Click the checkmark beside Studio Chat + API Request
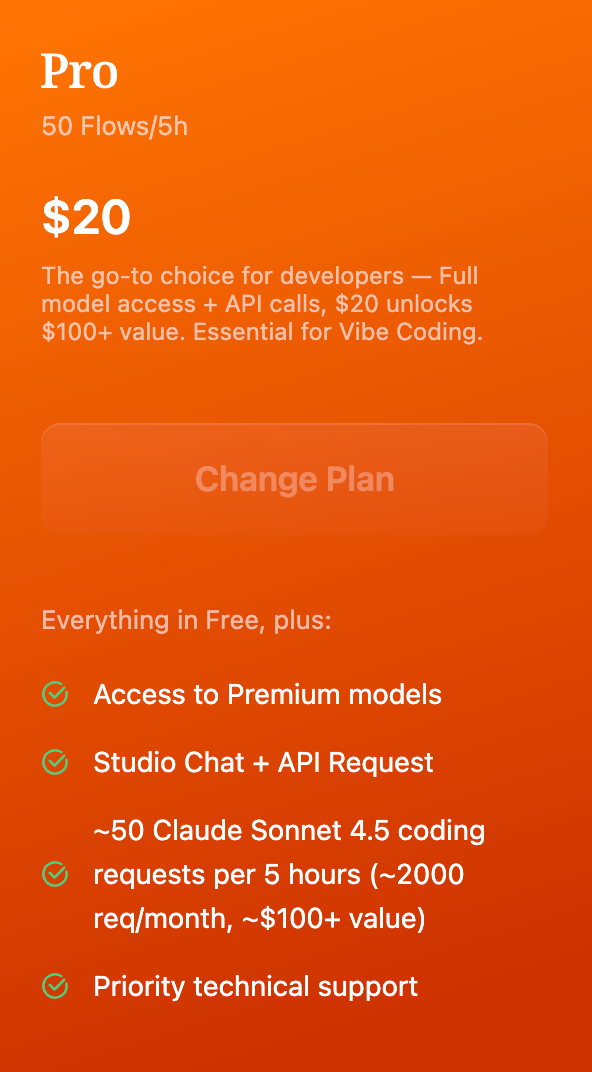592x1072 pixels. (56, 762)
